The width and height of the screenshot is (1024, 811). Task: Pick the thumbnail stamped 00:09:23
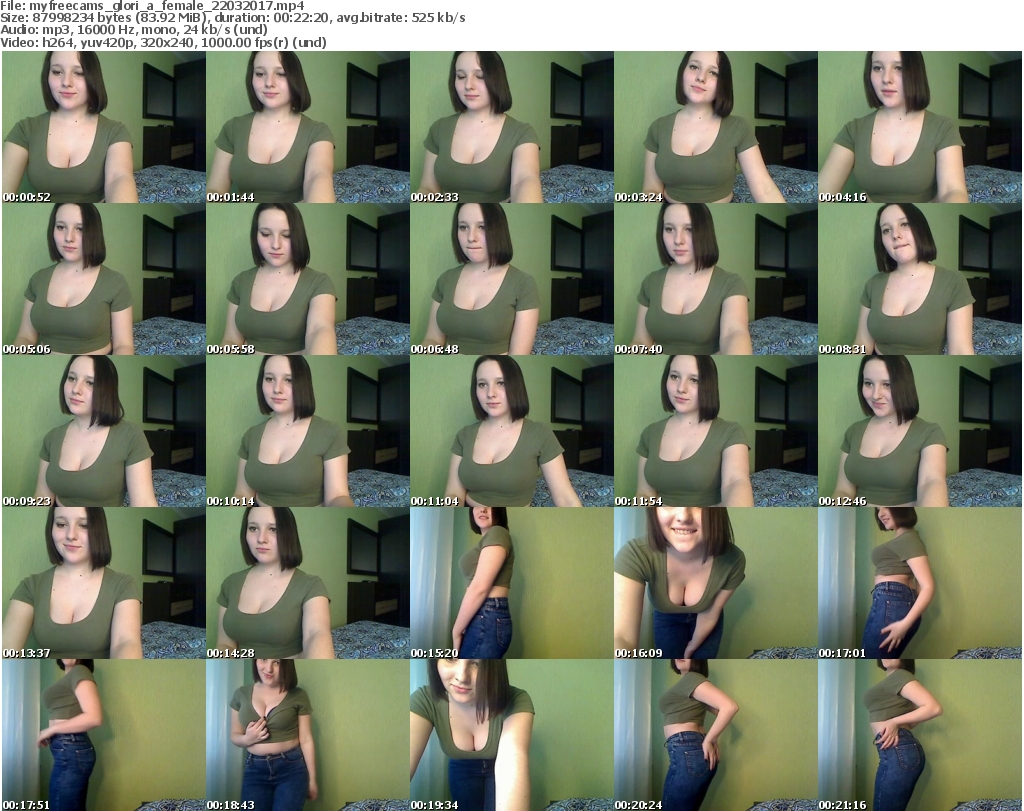(104, 431)
